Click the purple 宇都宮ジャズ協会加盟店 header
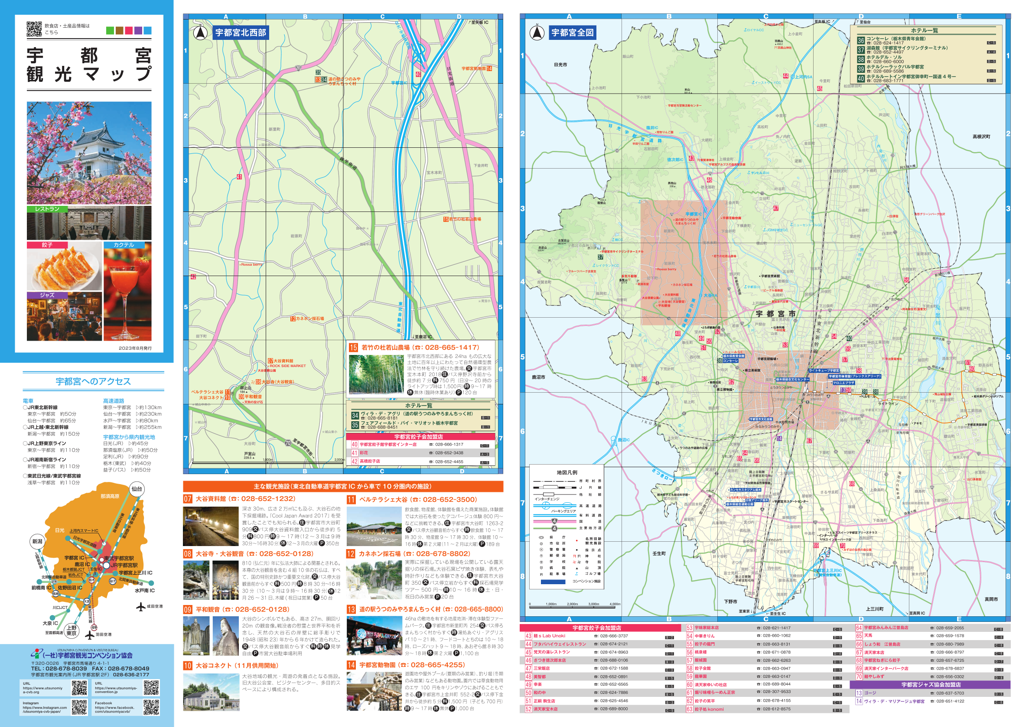 click(x=931, y=685)
